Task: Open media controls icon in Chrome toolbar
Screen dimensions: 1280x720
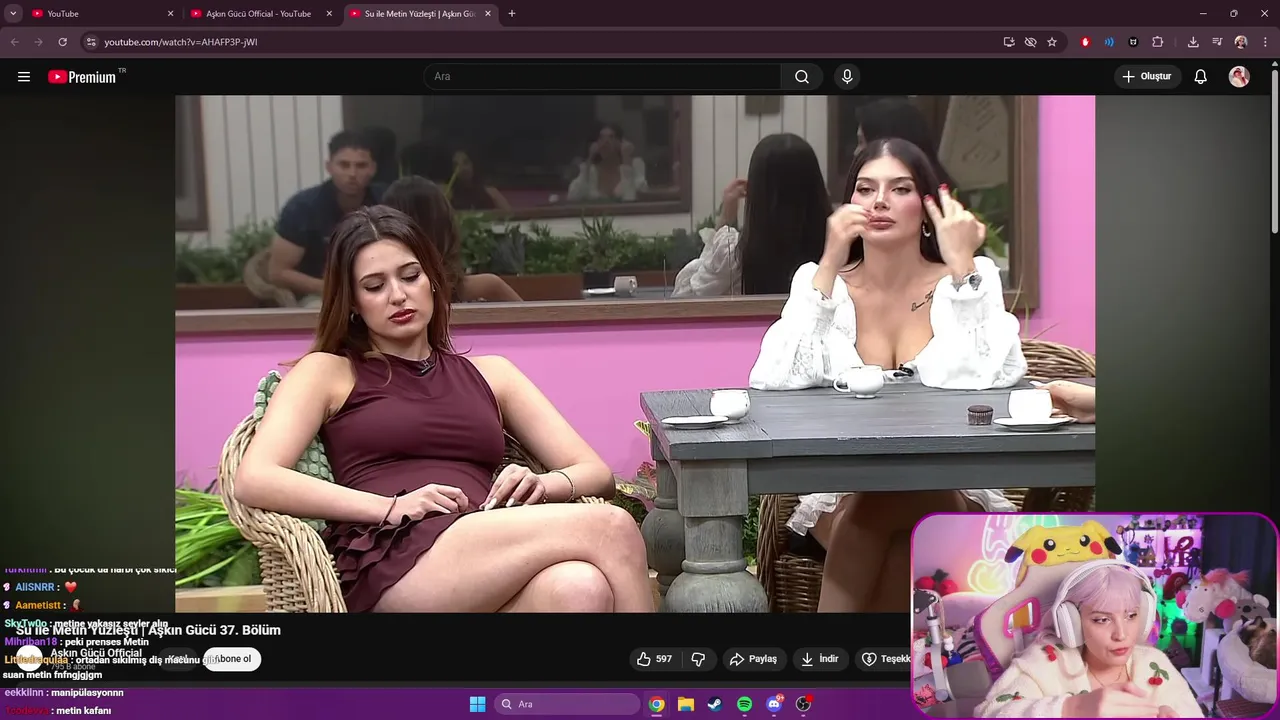Action: point(1217,42)
